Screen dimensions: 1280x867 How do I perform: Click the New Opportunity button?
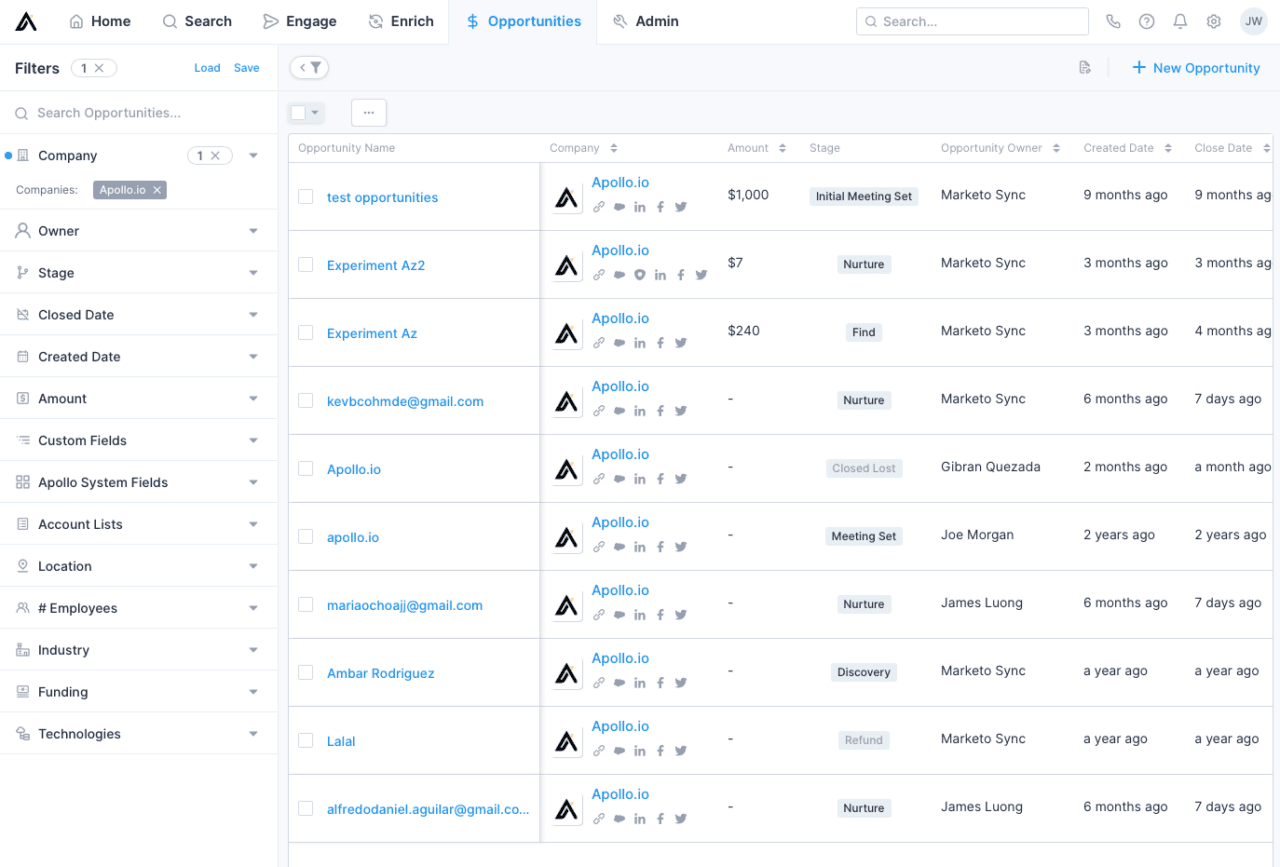click(x=1195, y=68)
